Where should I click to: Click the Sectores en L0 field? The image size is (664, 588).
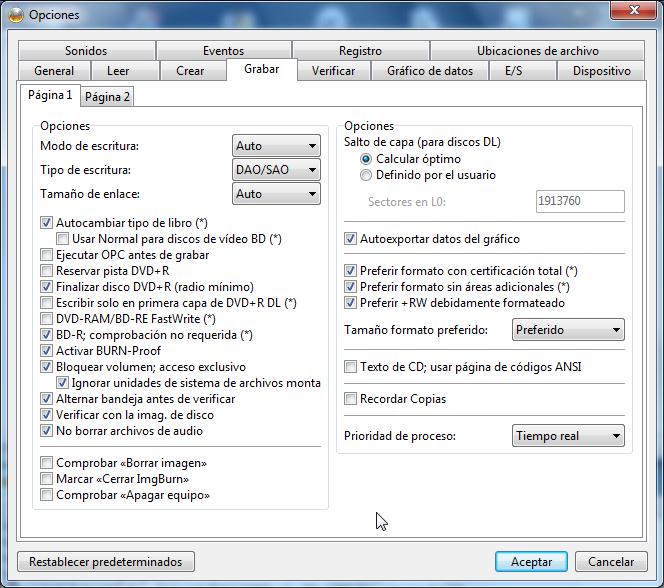pyautogui.click(x=580, y=201)
